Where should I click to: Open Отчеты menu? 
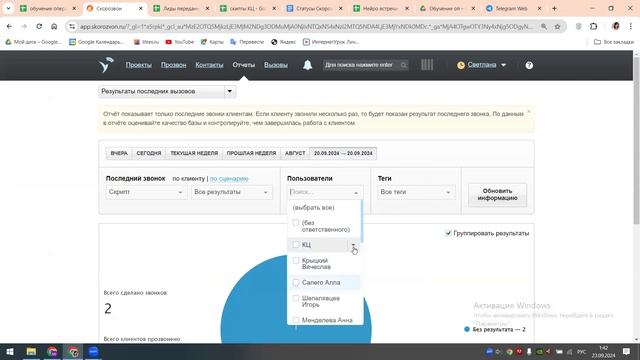244,65
